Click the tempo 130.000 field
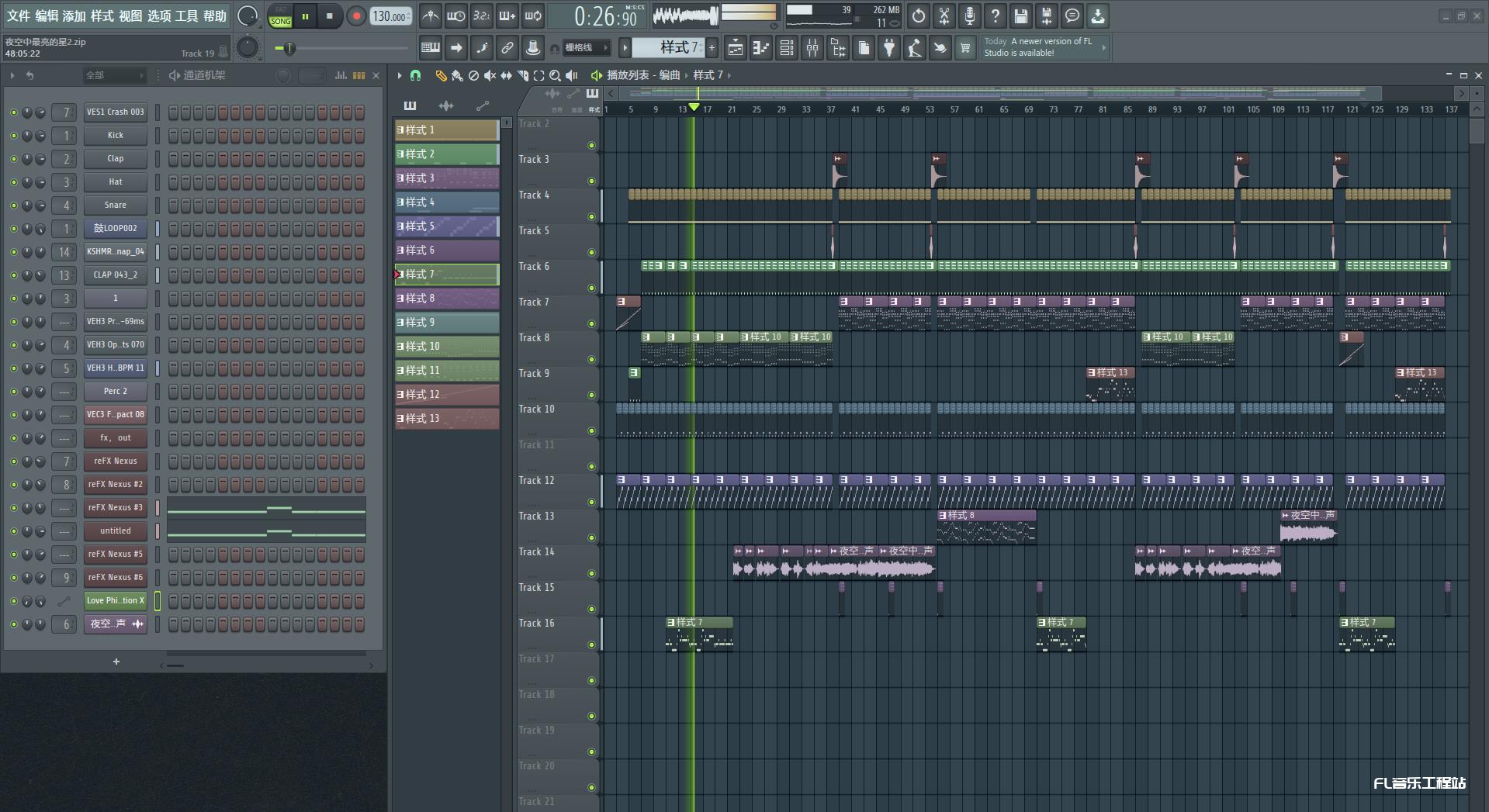The height and width of the screenshot is (812, 1489). (390, 16)
